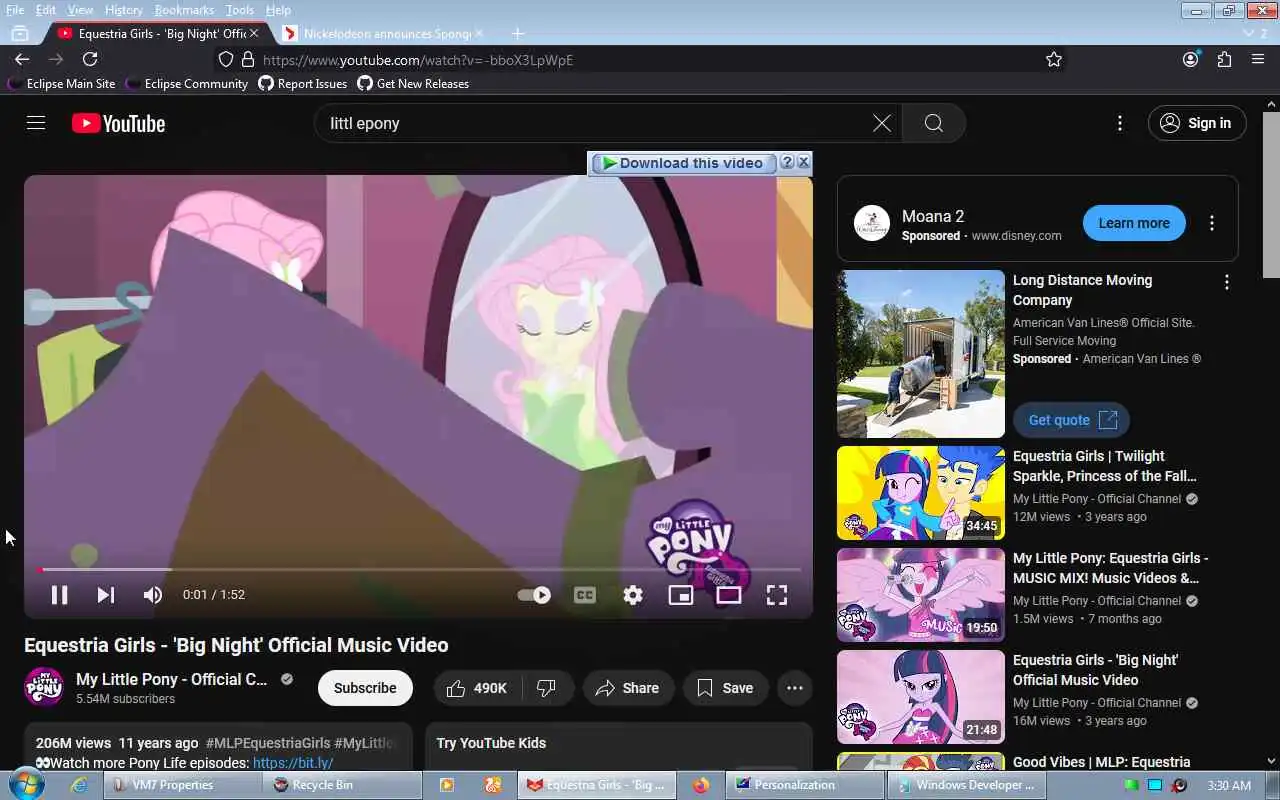The width and height of the screenshot is (1280, 800).
Task: Like the video (490K)
Action: [x=478, y=688]
